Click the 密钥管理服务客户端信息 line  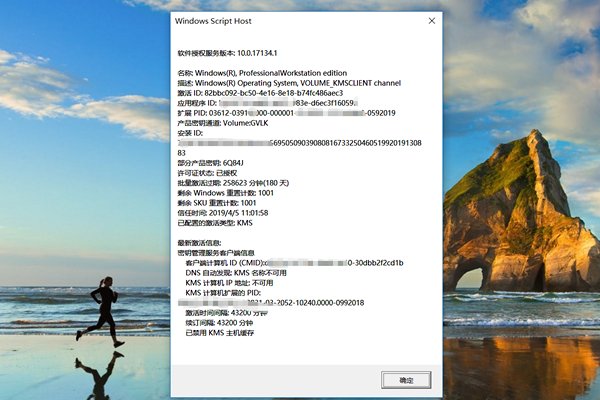pos(216,253)
